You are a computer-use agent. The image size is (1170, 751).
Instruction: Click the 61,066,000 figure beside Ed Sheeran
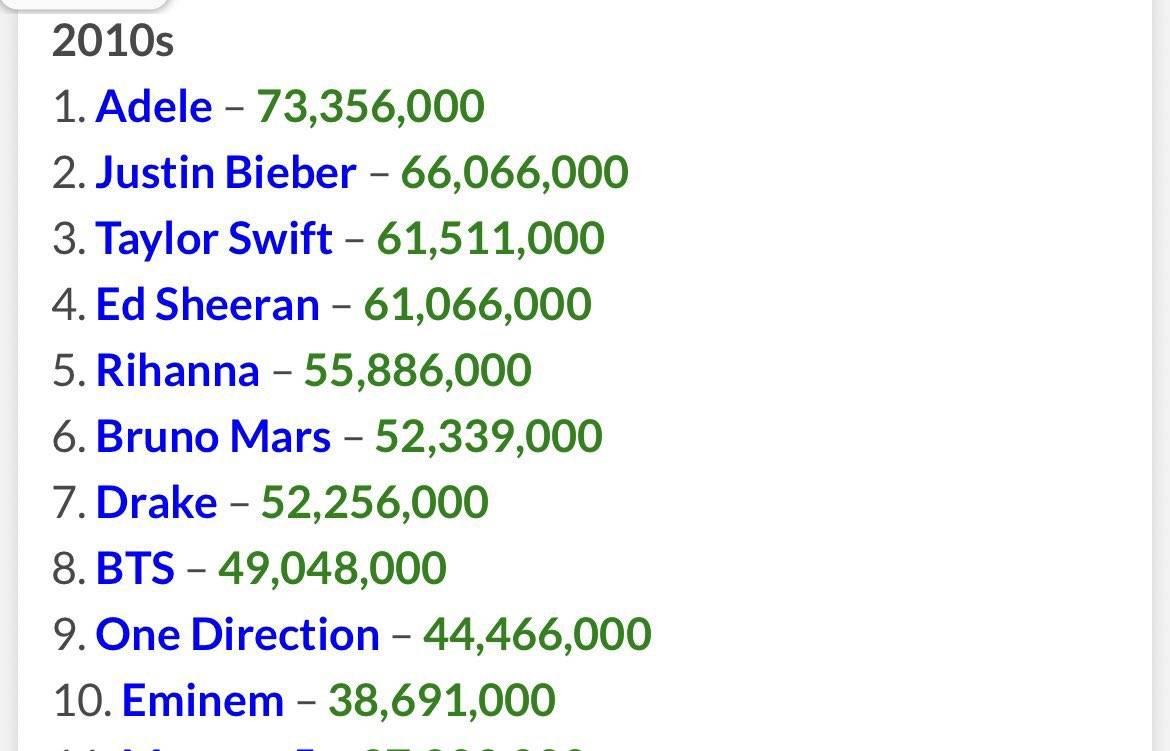click(478, 305)
